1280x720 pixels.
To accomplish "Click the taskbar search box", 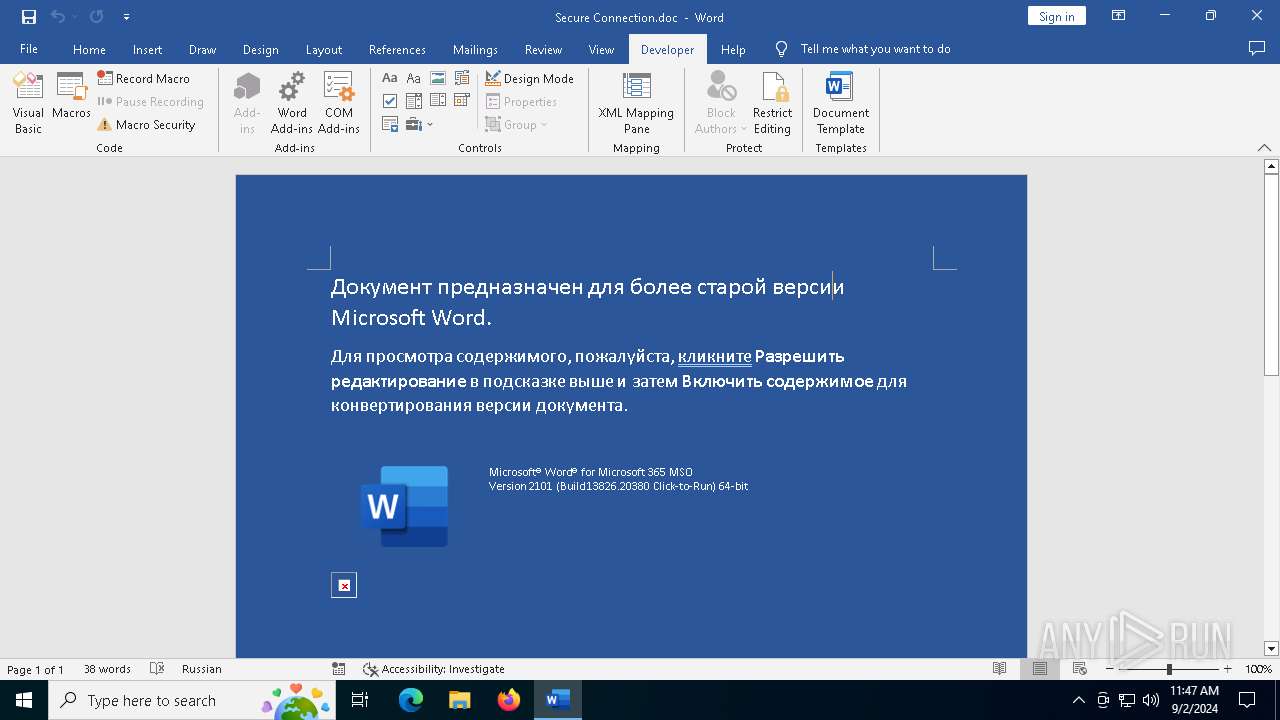I will (x=192, y=700).
